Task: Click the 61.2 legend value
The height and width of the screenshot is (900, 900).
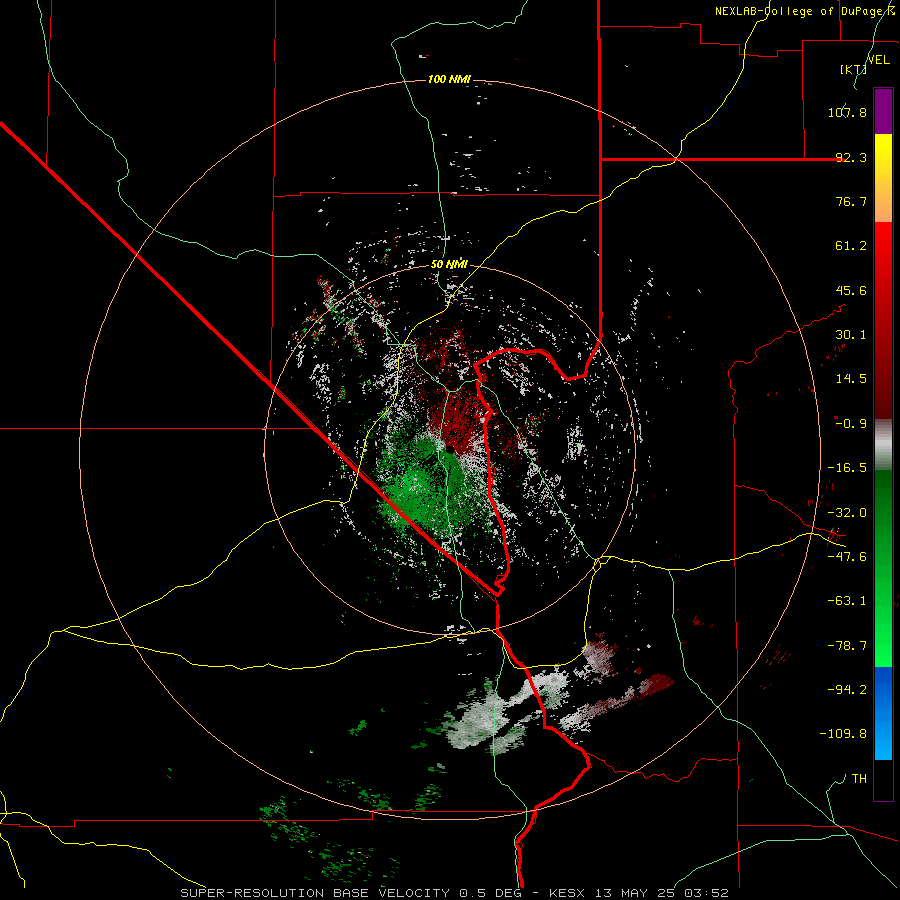Action: [x=851, y=246]
